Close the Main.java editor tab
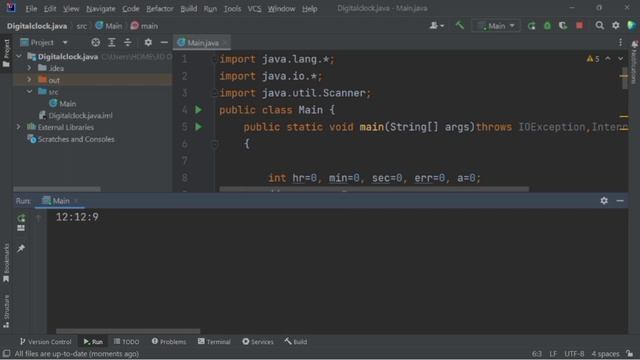This screenshot has width=640, height=360. pos(225,42)
